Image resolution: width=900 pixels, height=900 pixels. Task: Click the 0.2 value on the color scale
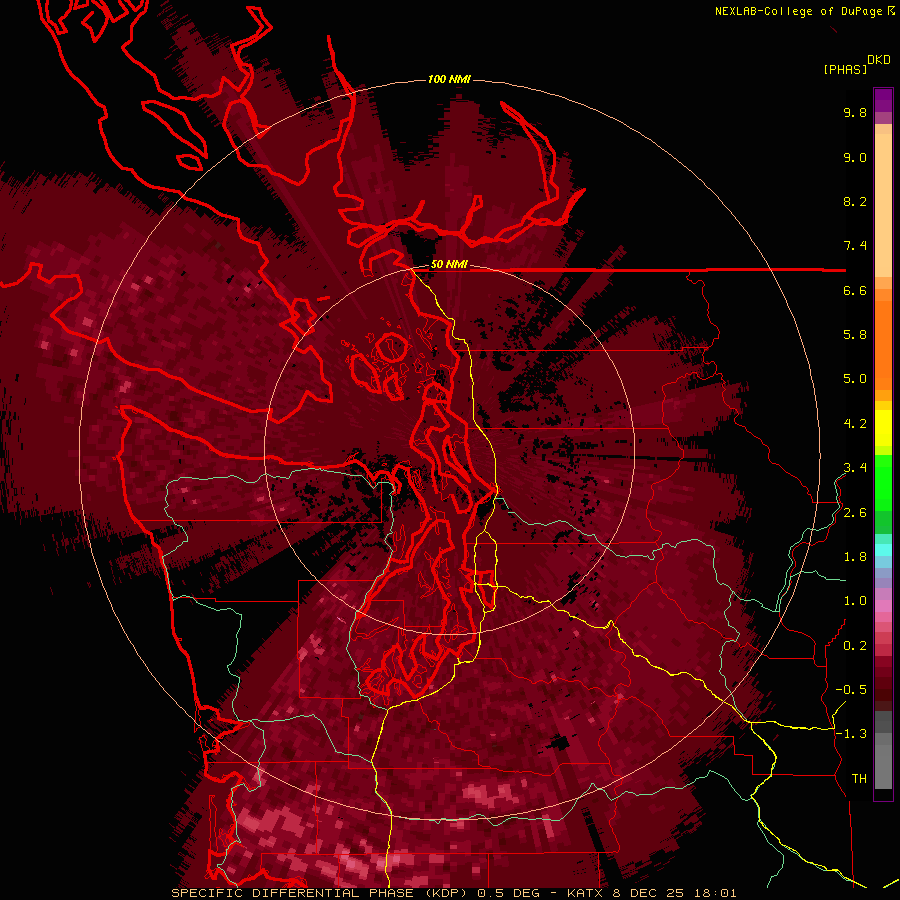[x=855, y=646]
